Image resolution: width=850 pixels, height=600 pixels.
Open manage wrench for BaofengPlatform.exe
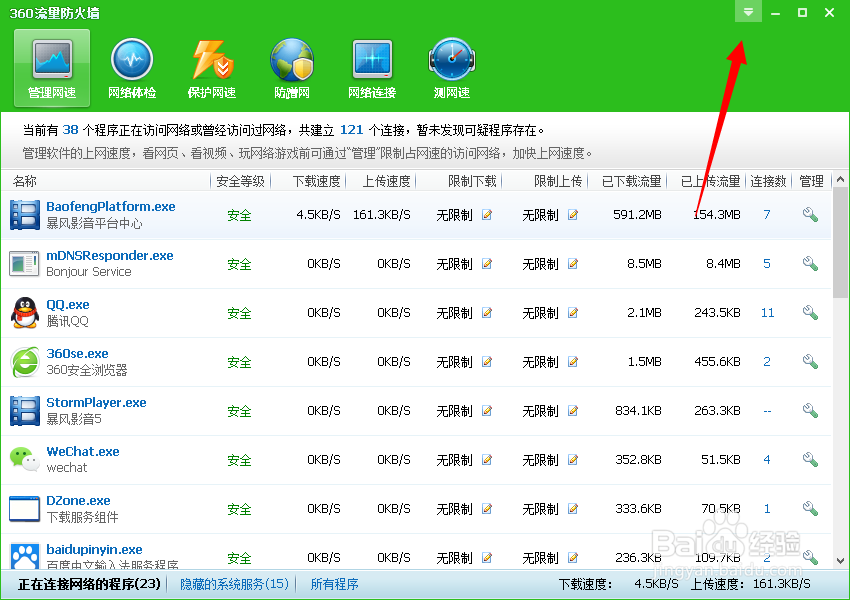tap(810, 215)
